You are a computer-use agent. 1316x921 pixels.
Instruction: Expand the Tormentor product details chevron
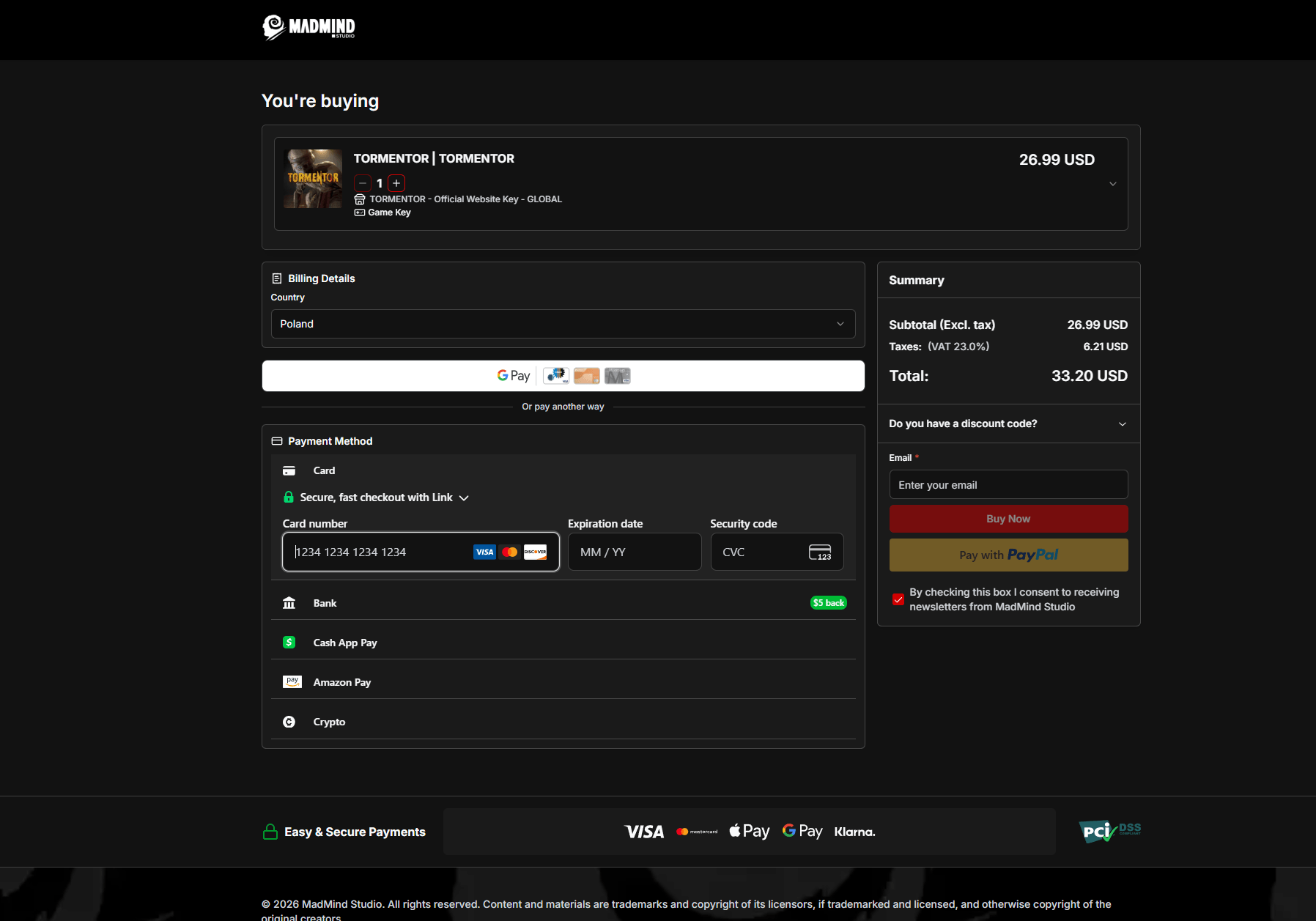pyautogui.click(x=1113, y=184)
